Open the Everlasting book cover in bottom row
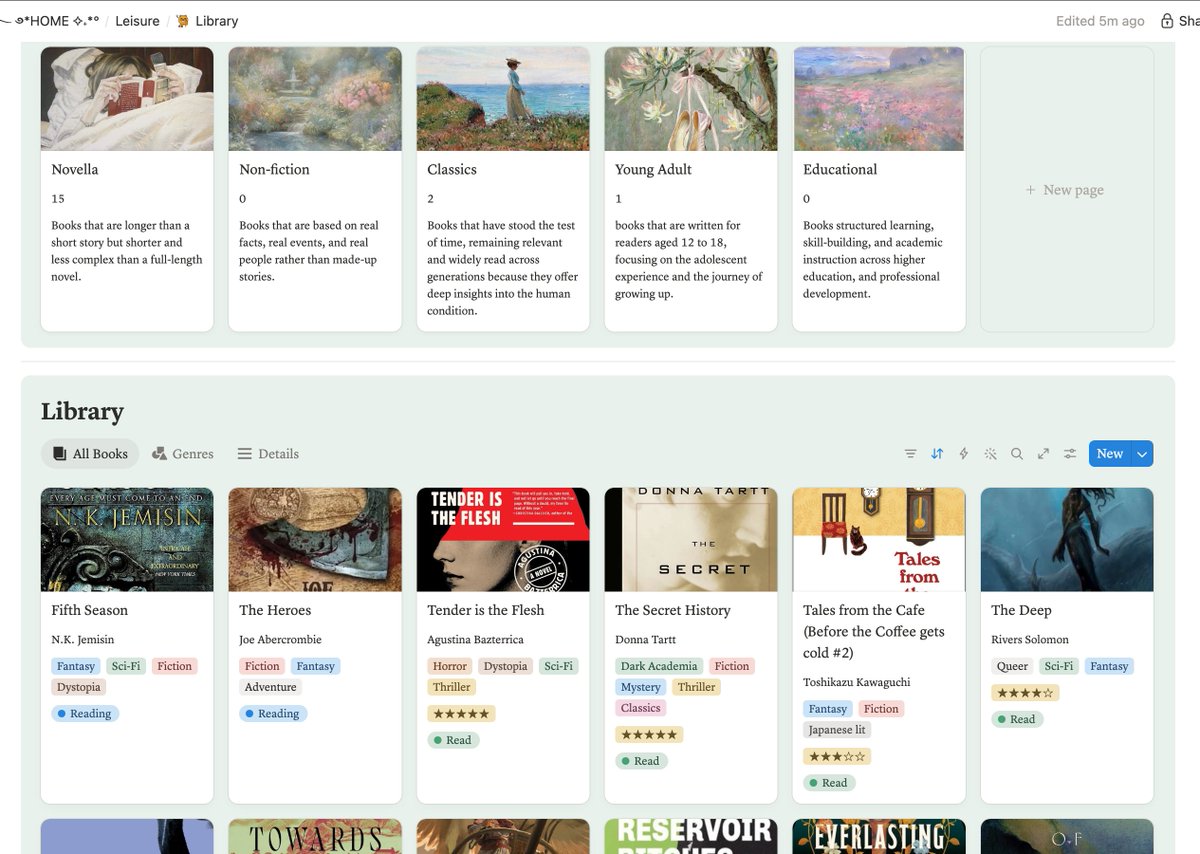The height and width of the screenshot is (854, 1200). click(879, 836)
